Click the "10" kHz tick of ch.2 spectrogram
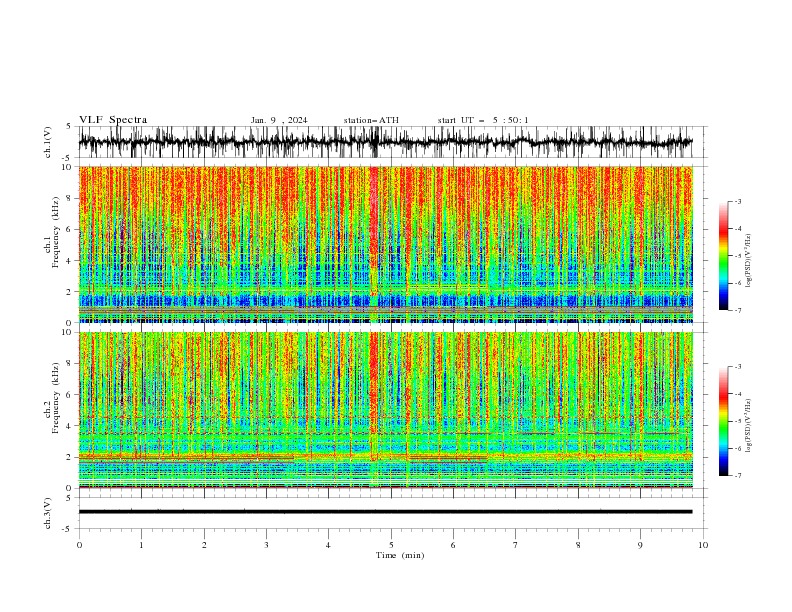The image size is (792, 612). coord(67,333)
